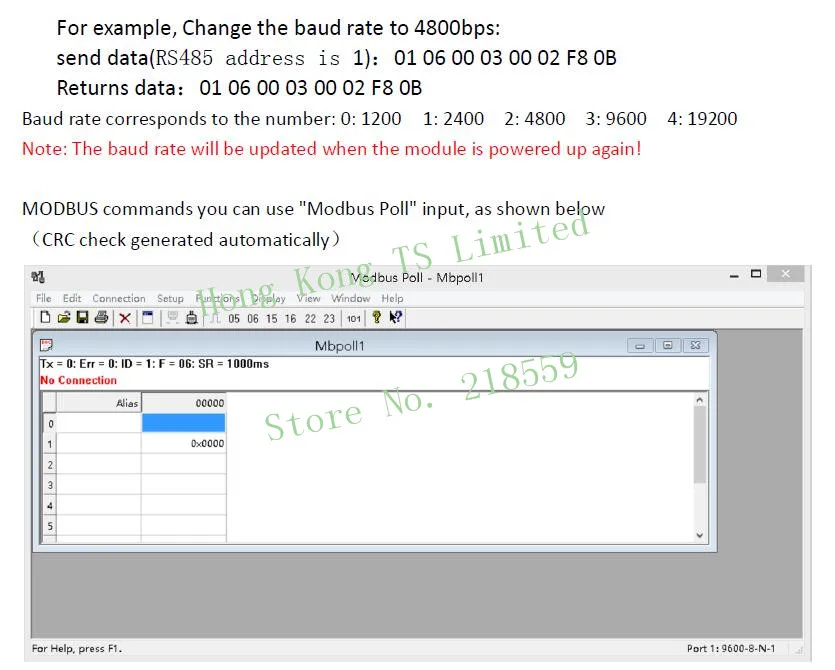
Task: Select function 15 in toolbar
Action: coord(272,318)
